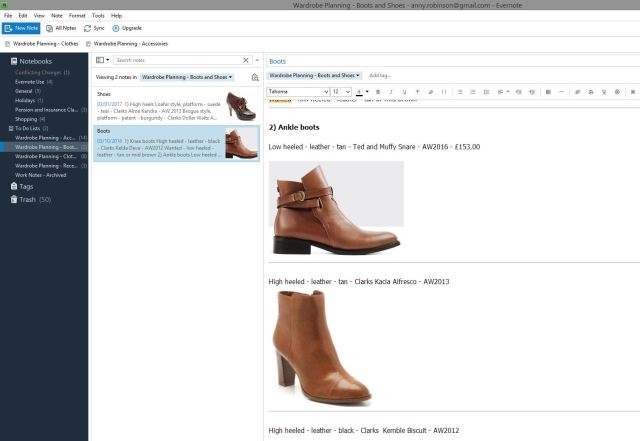640x441 pixels.
Task: Select Holidays notebook
Action: [x=29, y=100]
